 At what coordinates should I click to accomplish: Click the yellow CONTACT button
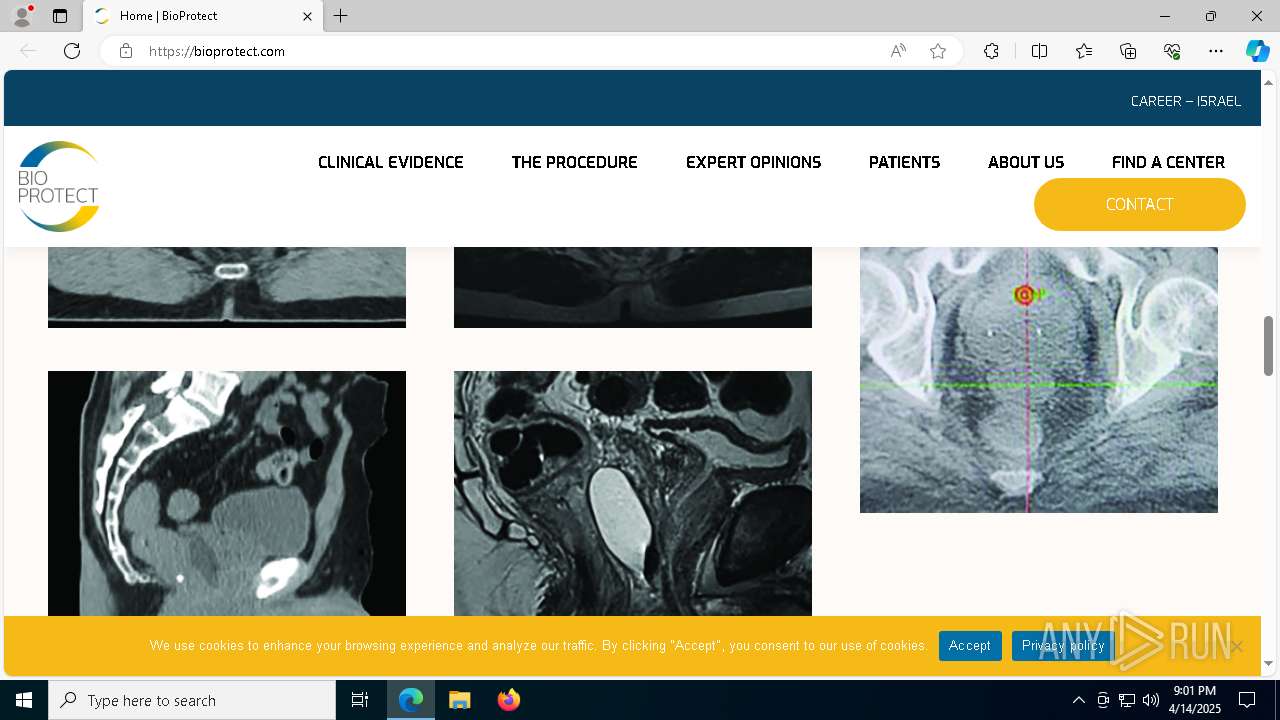tap(1140, 204)
